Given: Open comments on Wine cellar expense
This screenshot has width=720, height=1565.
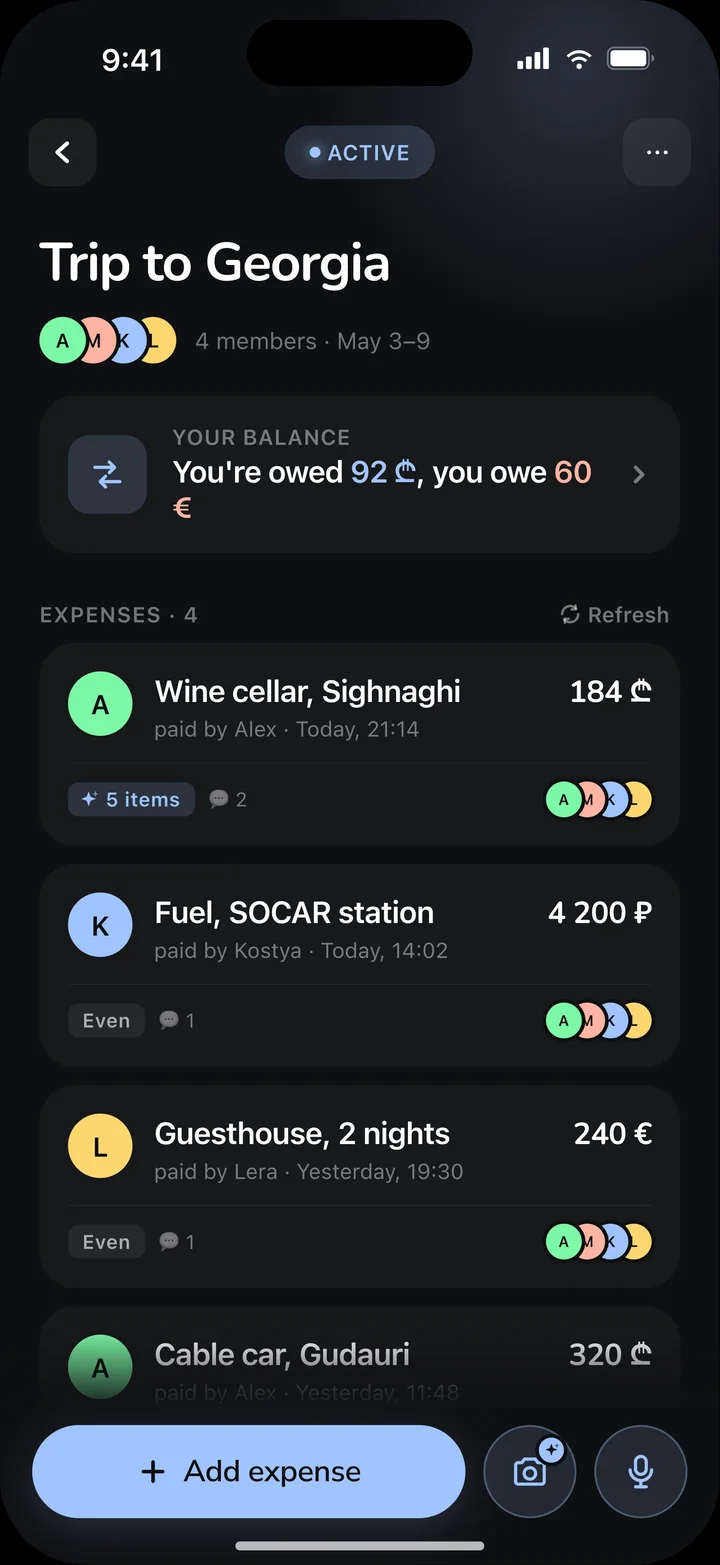Looking at the screenshot, I should pyautogui.click(x=228, y=799).
